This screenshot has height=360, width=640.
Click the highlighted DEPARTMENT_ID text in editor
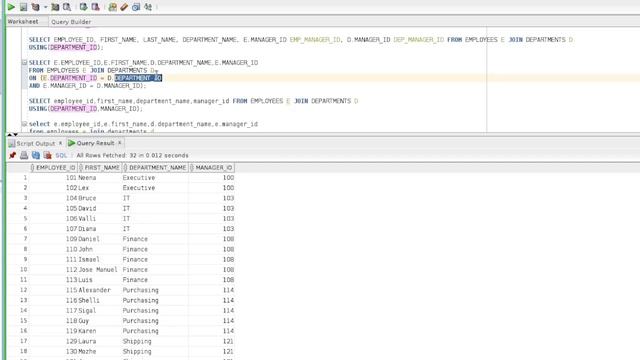[x=138, y=78]
